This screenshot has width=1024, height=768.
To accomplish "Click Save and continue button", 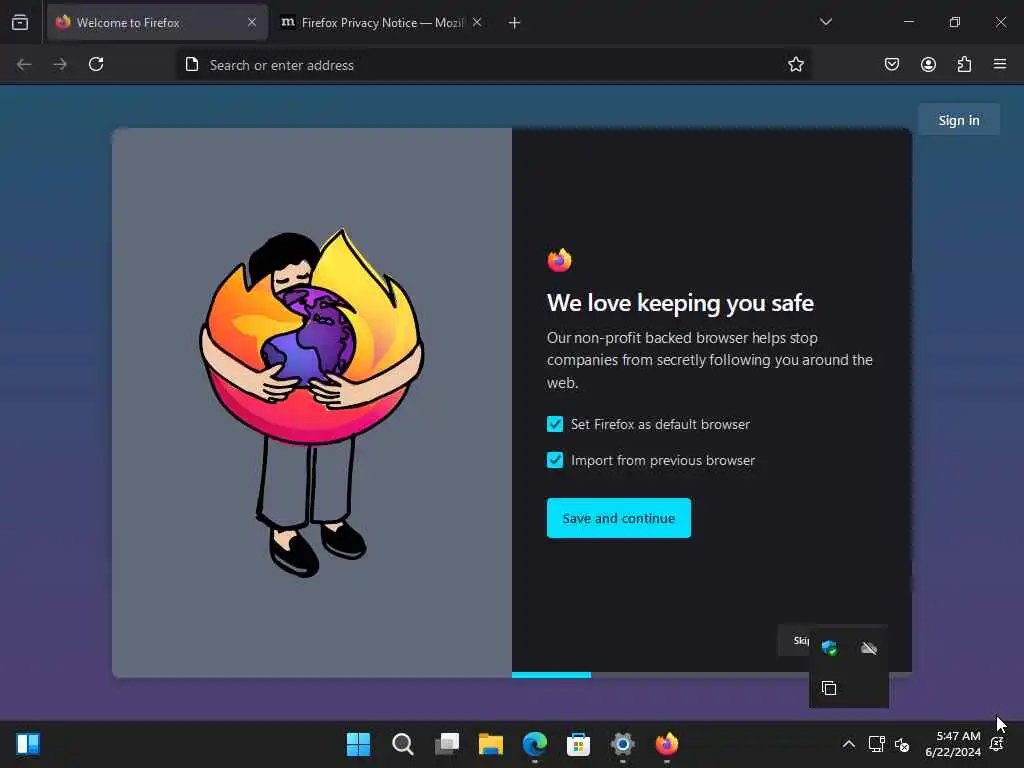I will click(x=618, y=519).
